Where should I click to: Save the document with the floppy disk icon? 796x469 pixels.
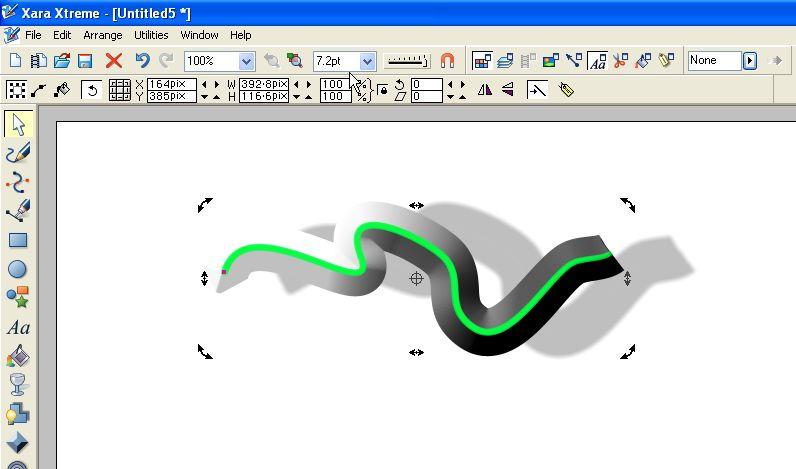click(x=85, y=61)
